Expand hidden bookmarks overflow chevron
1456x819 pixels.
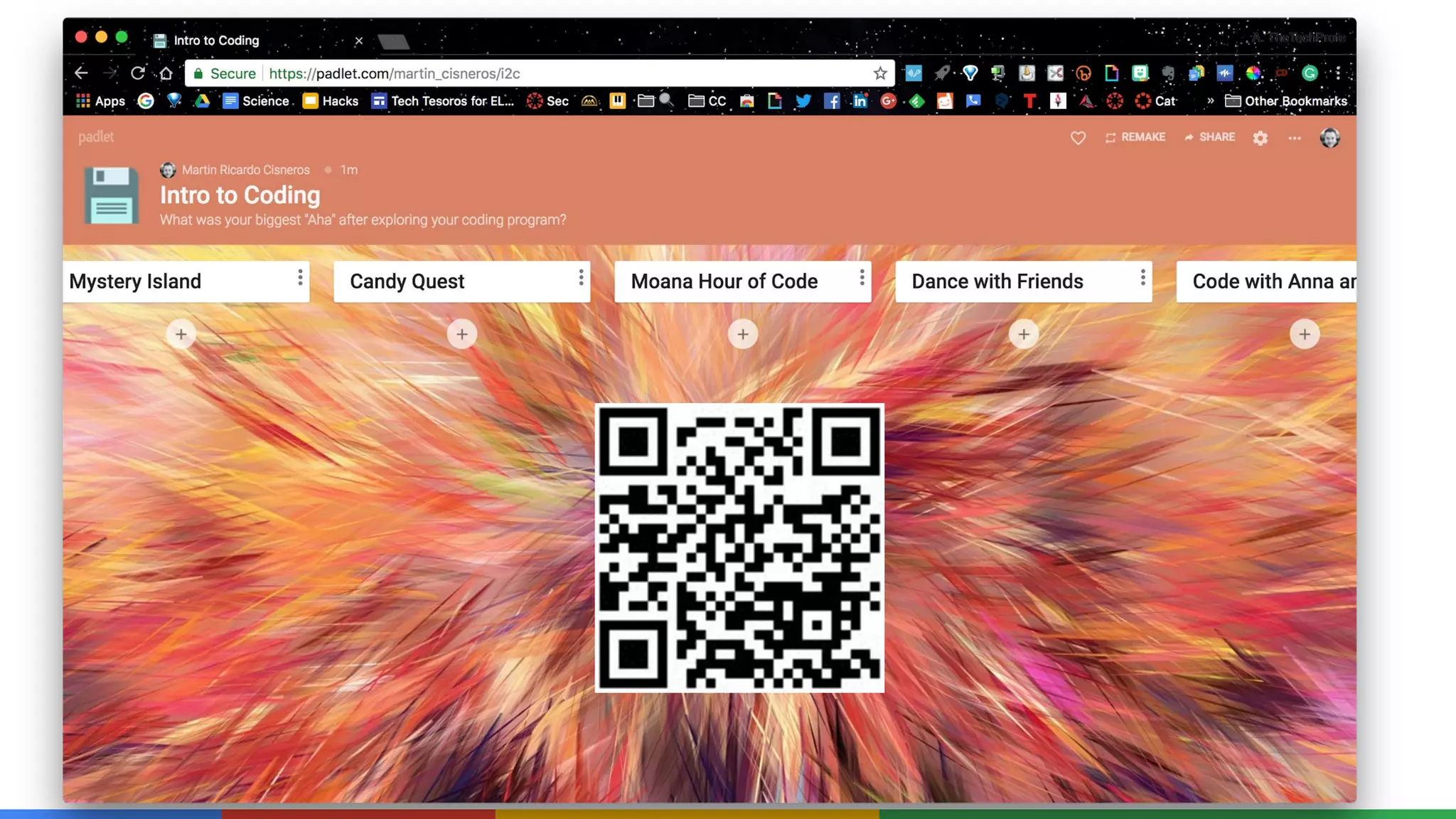(1210, 101)
